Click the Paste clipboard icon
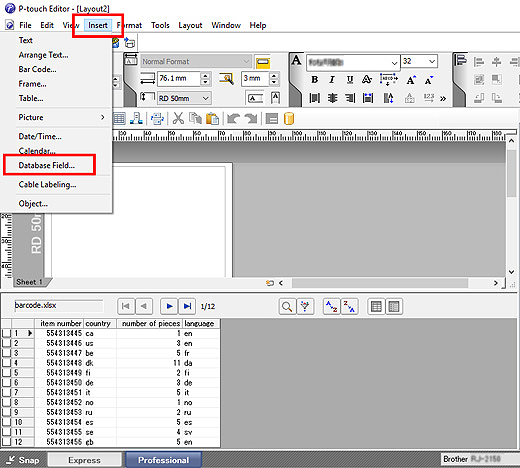 212,119
